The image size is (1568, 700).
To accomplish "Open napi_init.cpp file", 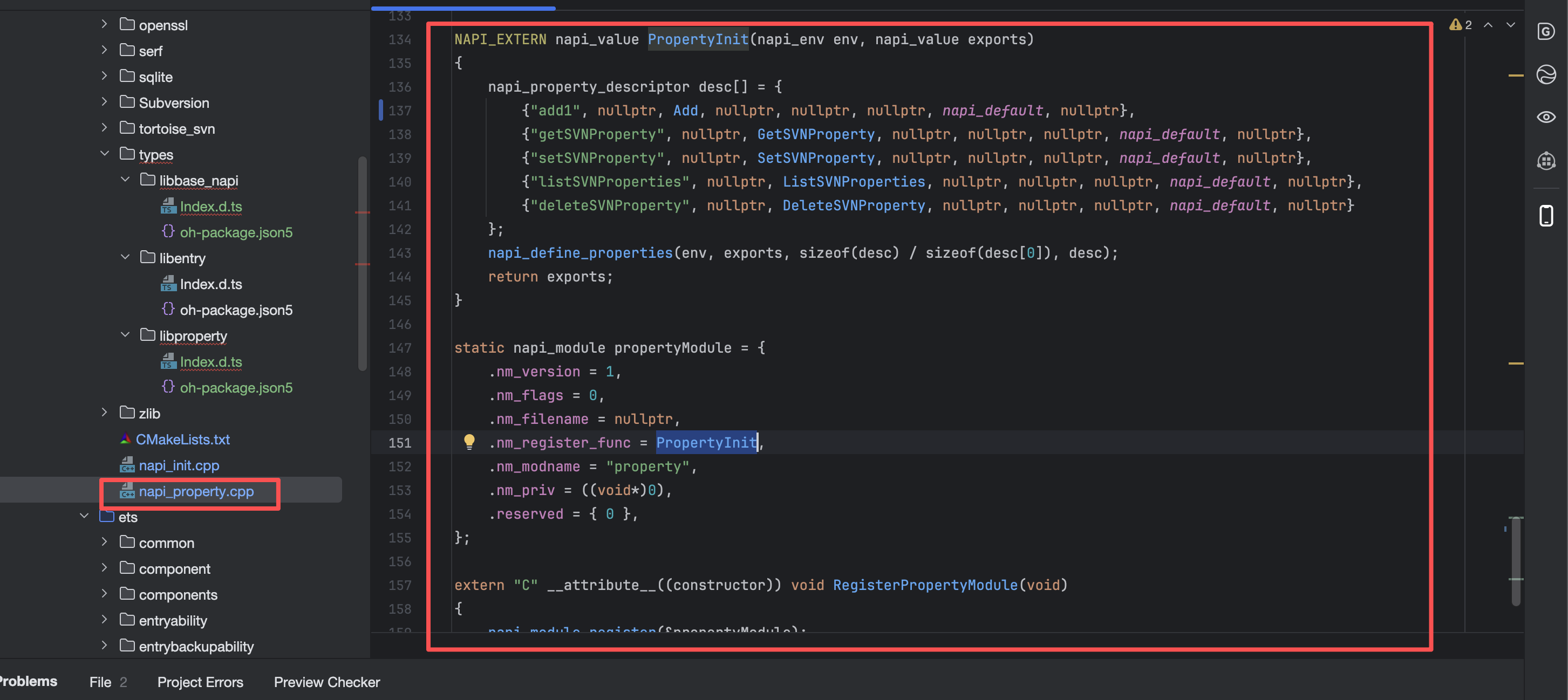I will (179, 465).
